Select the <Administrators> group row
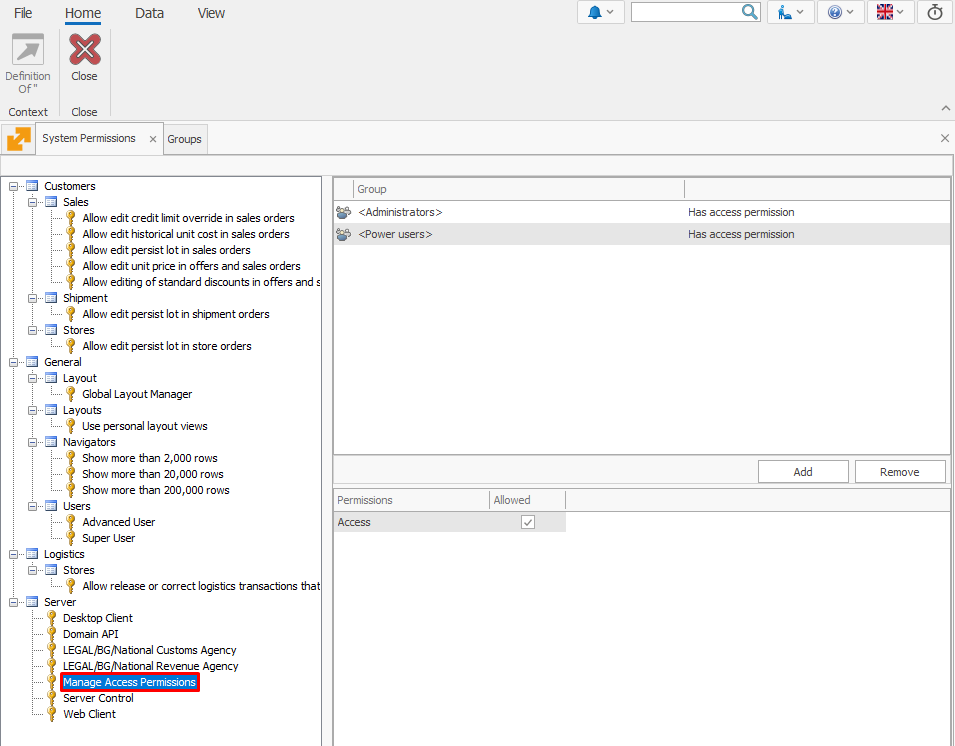Image resolution: width=955 pixels, height=746 pixels. point(400,212)
